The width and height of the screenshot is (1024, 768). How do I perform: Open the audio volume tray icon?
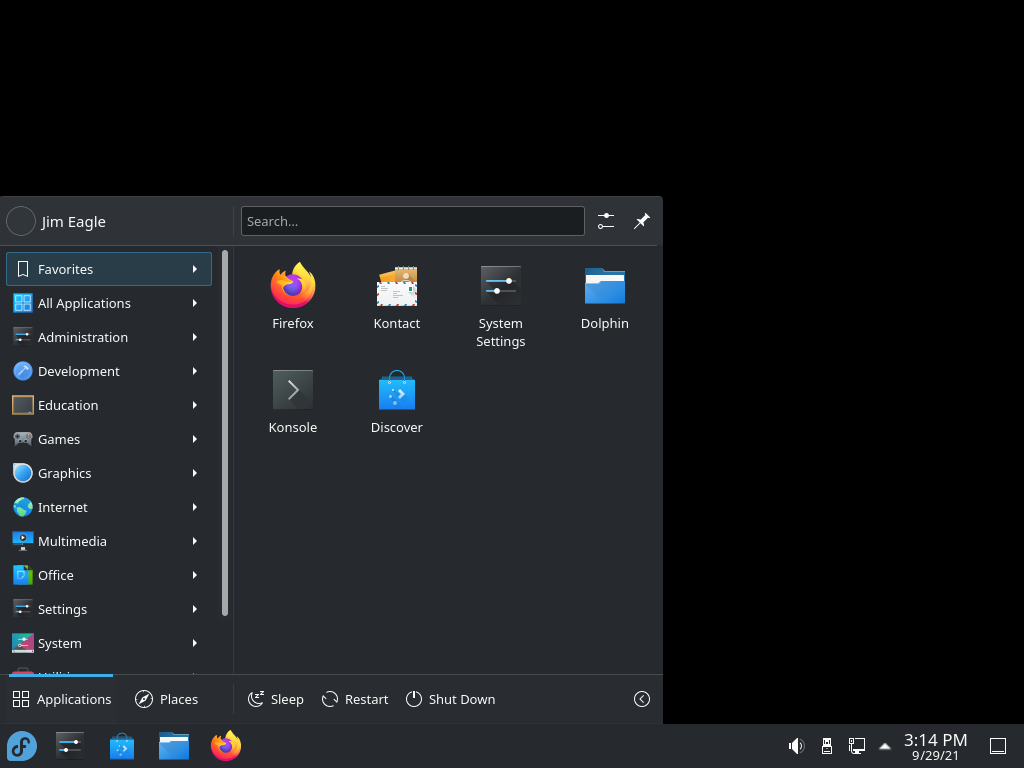796,746
